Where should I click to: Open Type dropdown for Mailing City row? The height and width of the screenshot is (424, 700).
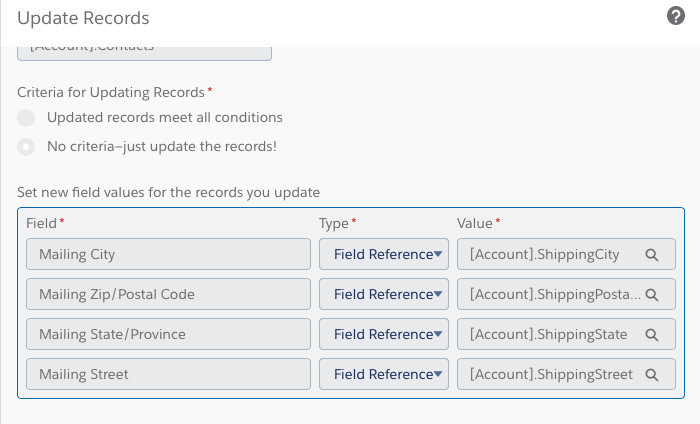pos(384,255)
